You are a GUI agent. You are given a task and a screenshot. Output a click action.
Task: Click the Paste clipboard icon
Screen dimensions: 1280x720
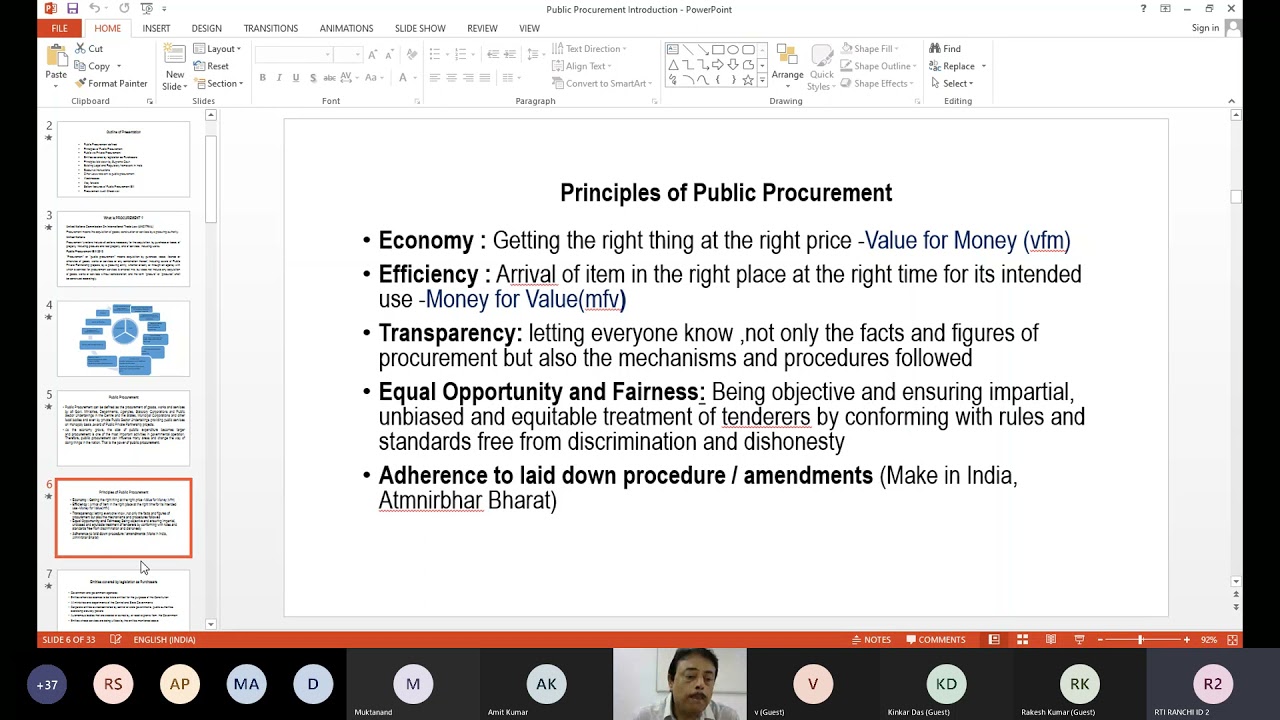56,56
